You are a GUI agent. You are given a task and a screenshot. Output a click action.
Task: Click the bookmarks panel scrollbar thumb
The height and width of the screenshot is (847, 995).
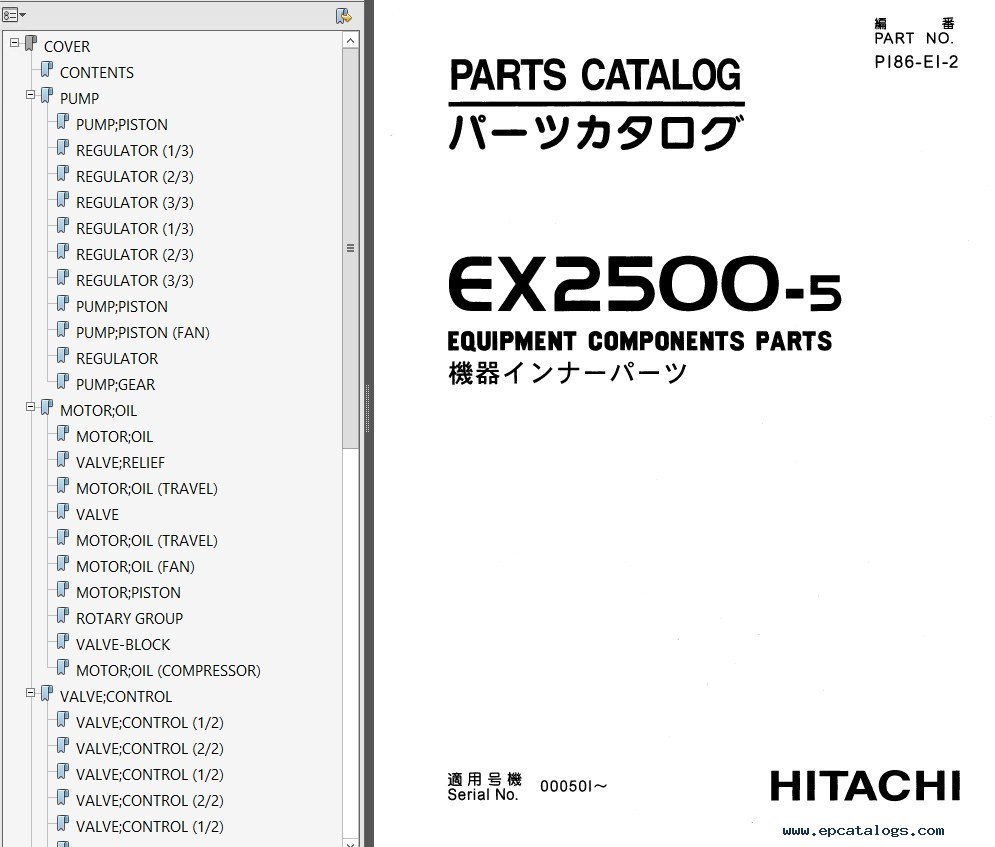click(x=350, y=248)
